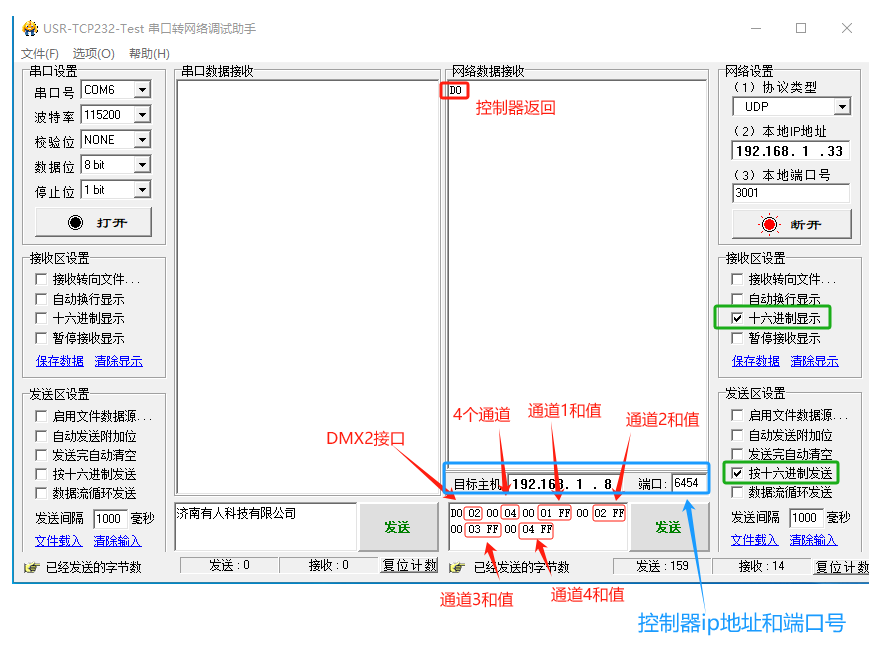Viewport: 870px width, 650px height.
Task: Click network 发送 : 159 counter
Action: click(x=661, y=566)
